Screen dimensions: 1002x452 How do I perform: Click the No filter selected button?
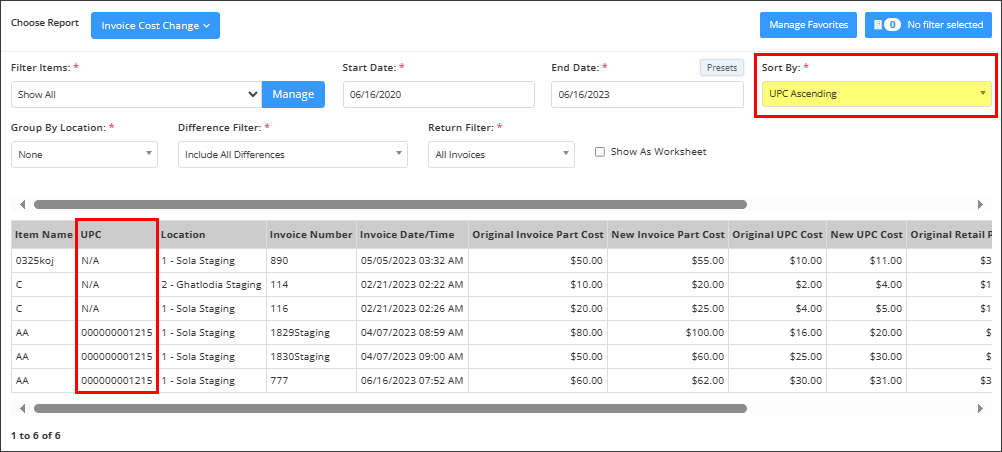pos(929,25)
